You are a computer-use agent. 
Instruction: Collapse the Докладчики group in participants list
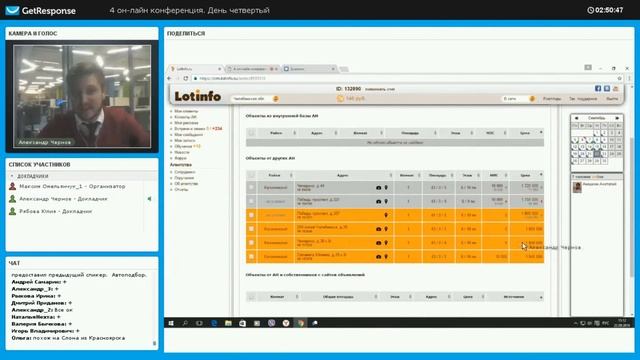point(12,176)
